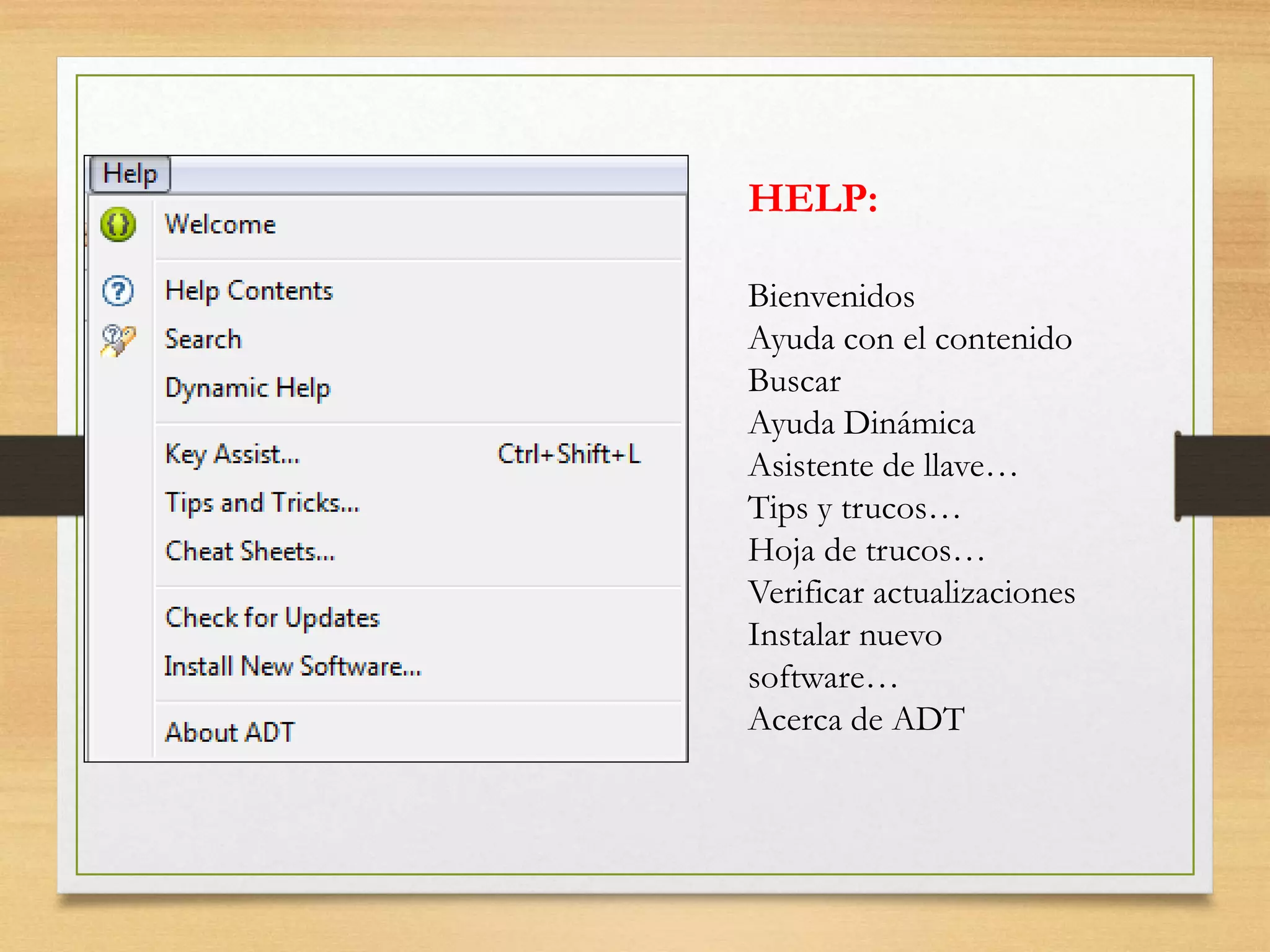Click the Search help icon

pyautogui.click(x=118, y=340)
